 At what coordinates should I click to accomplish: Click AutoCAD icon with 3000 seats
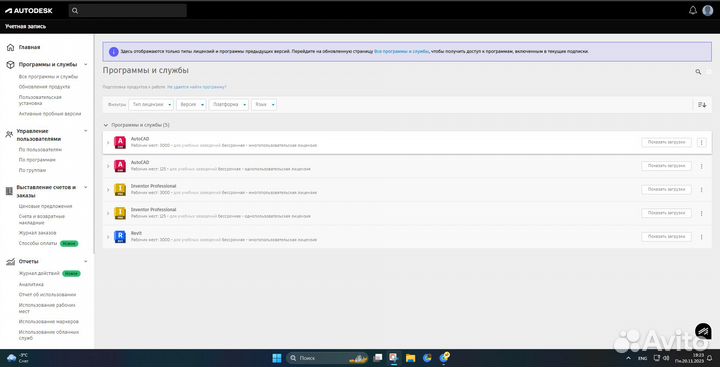(120, 142)
